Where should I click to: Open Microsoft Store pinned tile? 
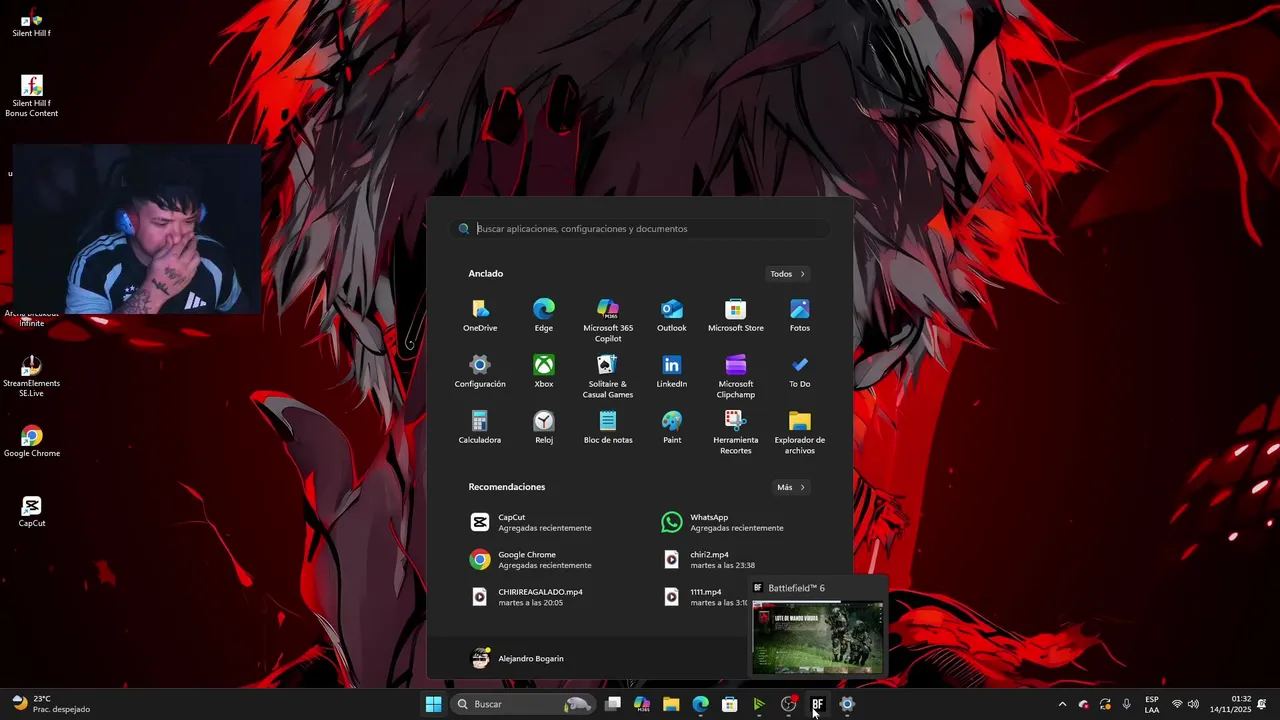[x=736, y=315]
